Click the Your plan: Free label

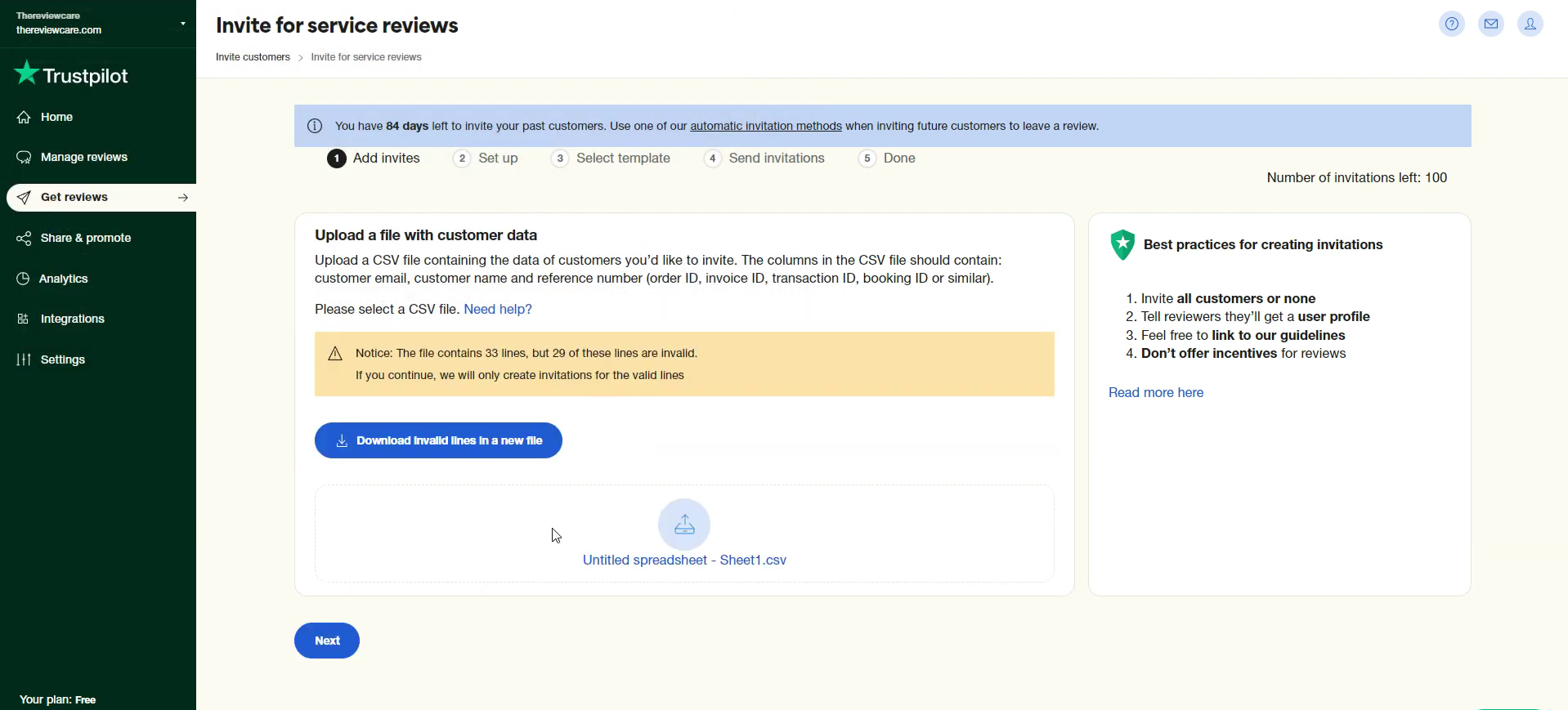point(57,699)
